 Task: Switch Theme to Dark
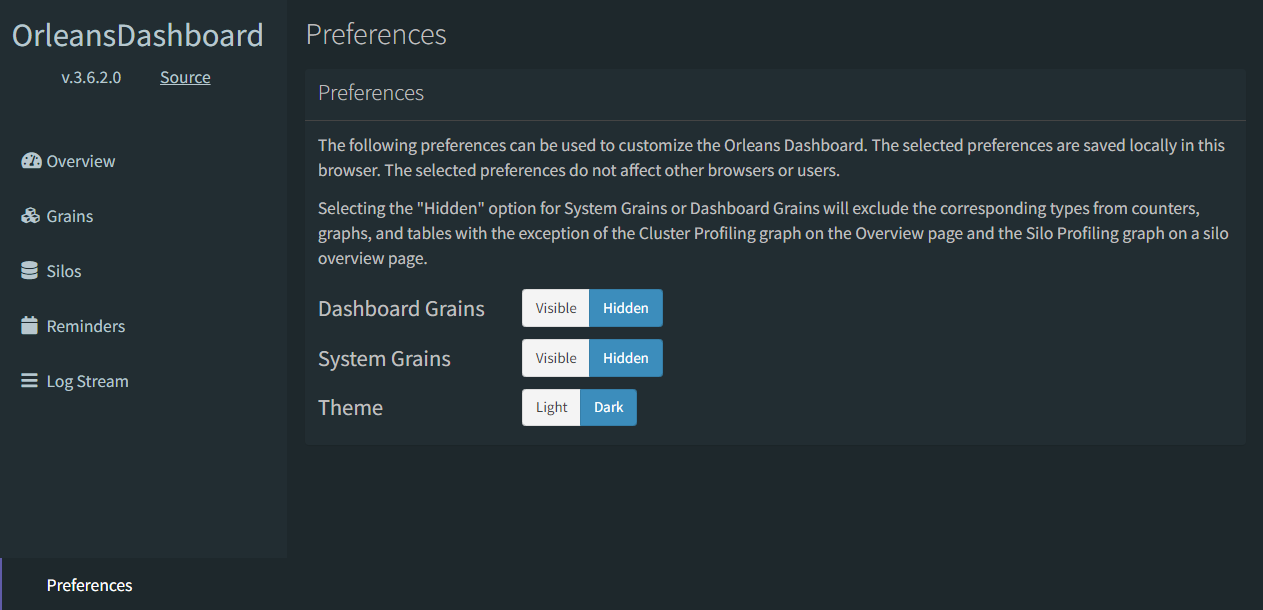click(608, 407)
